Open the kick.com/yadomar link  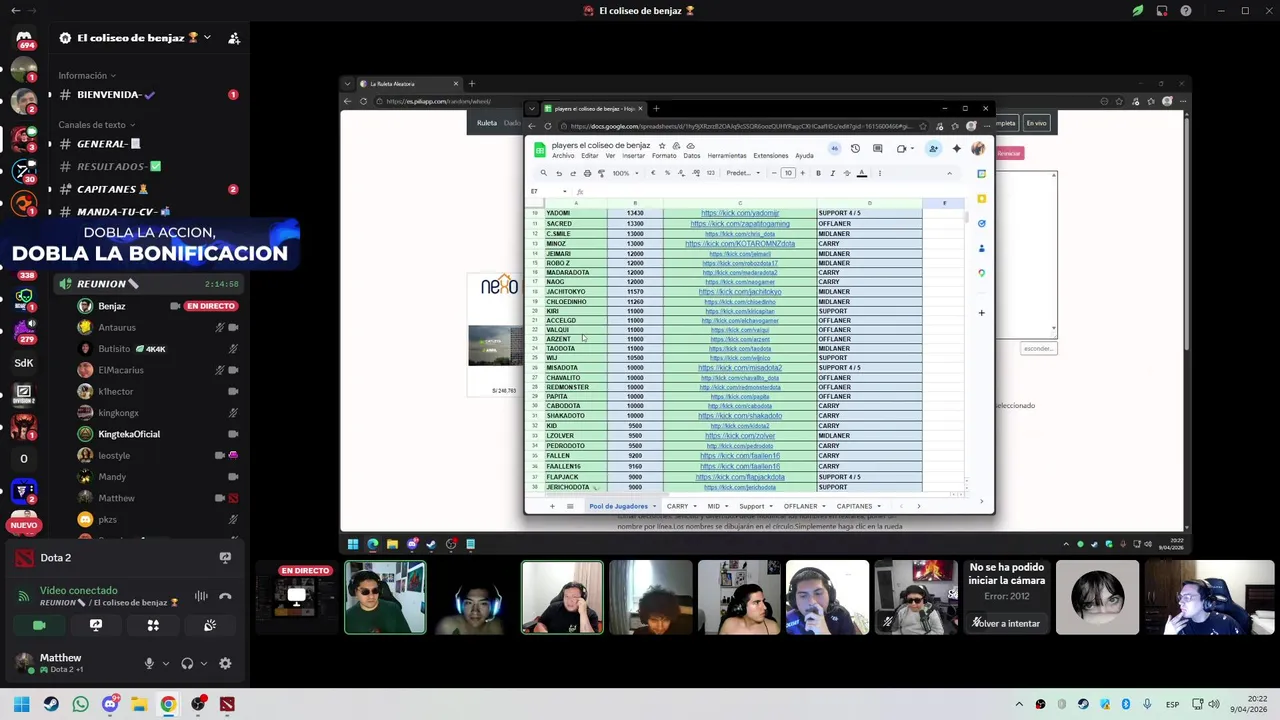click(x=740, y=213)
